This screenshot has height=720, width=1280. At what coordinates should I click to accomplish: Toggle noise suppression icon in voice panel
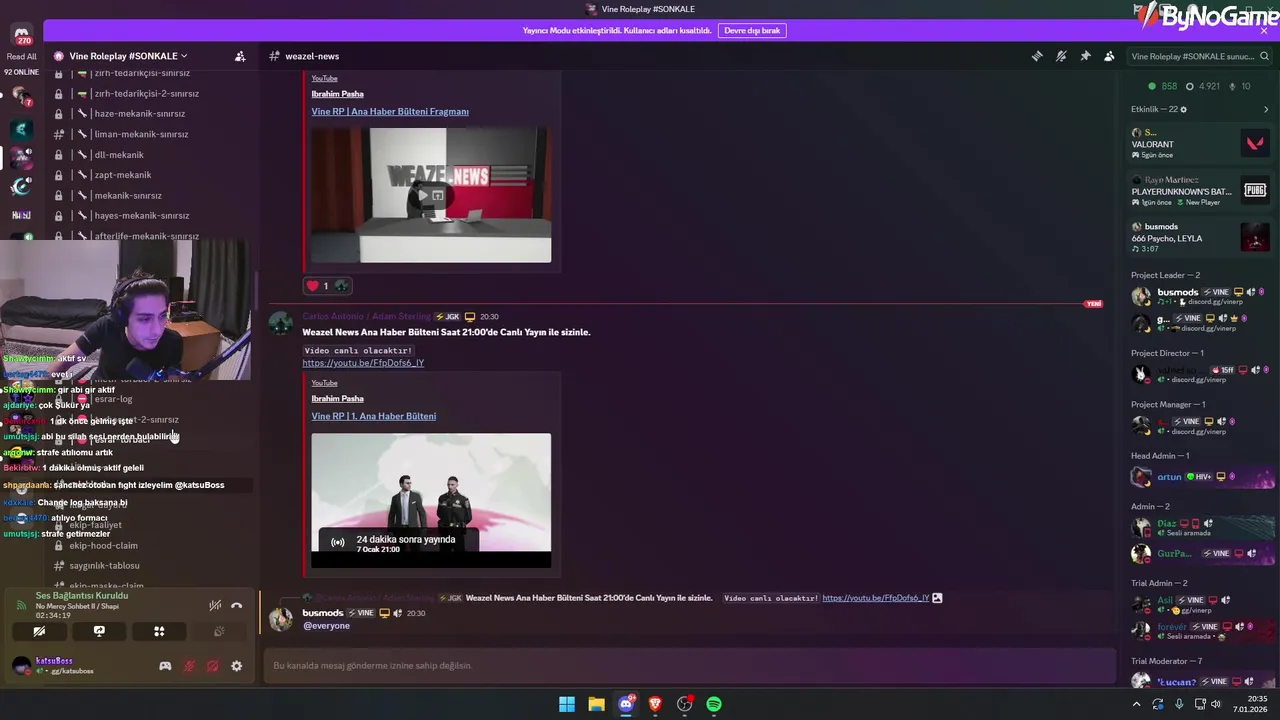[x=215, y=605]
